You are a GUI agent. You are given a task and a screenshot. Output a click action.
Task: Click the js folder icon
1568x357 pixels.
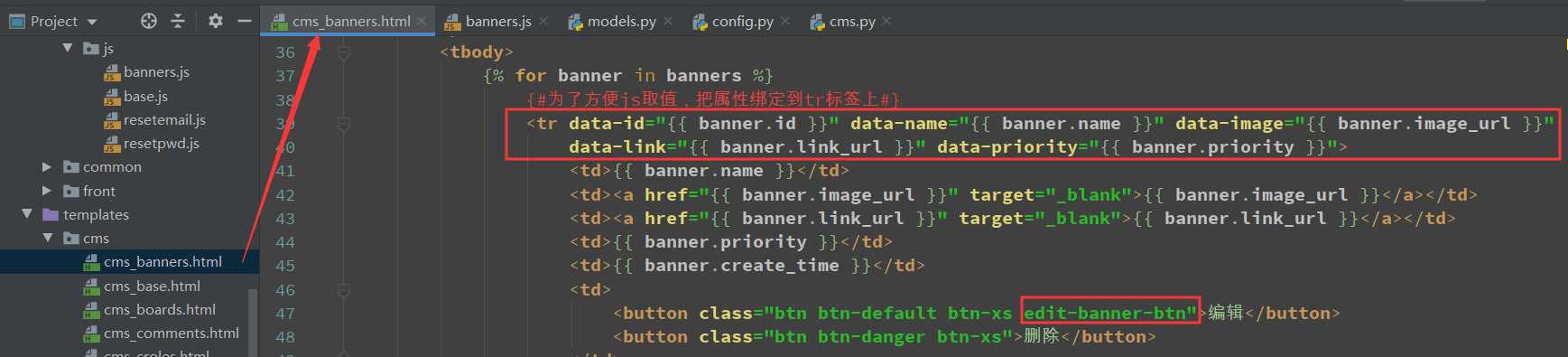90,48
